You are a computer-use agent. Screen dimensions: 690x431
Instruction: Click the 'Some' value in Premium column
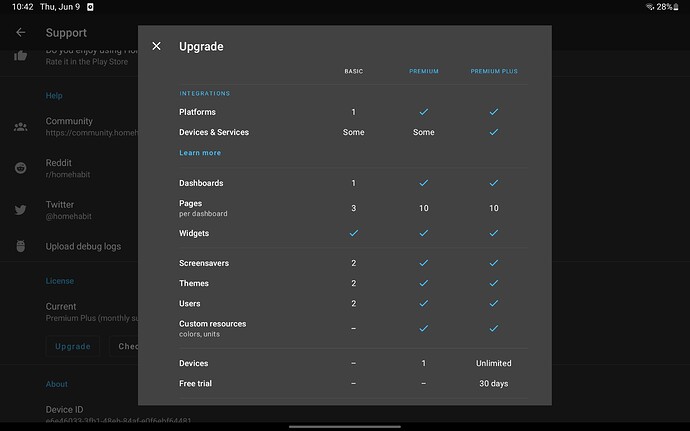coord(424,132)
